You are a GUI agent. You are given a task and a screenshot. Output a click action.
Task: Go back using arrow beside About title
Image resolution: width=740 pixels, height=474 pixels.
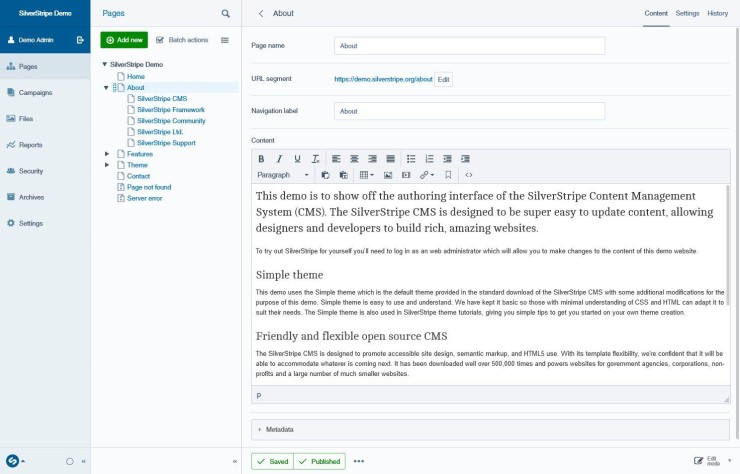click(x=261, y=14)
